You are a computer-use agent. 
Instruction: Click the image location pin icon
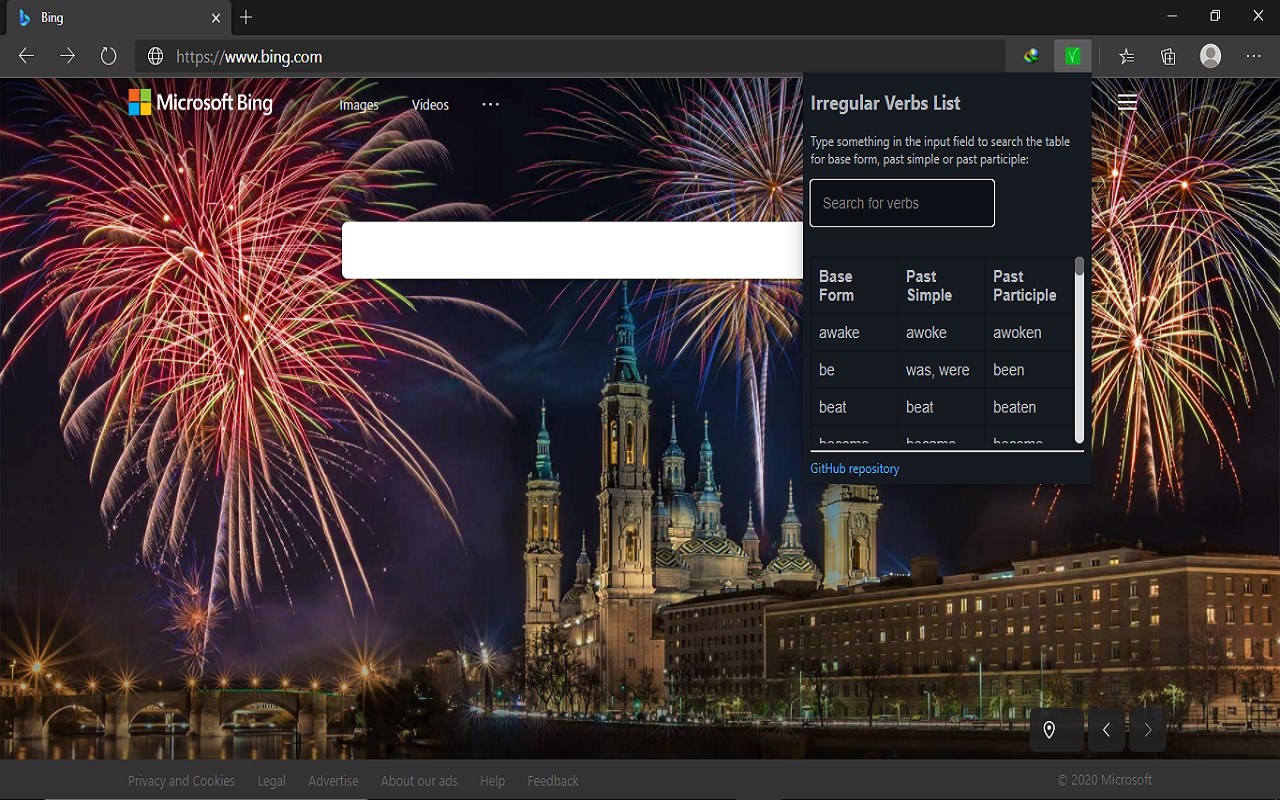[x=1049, y=730]
